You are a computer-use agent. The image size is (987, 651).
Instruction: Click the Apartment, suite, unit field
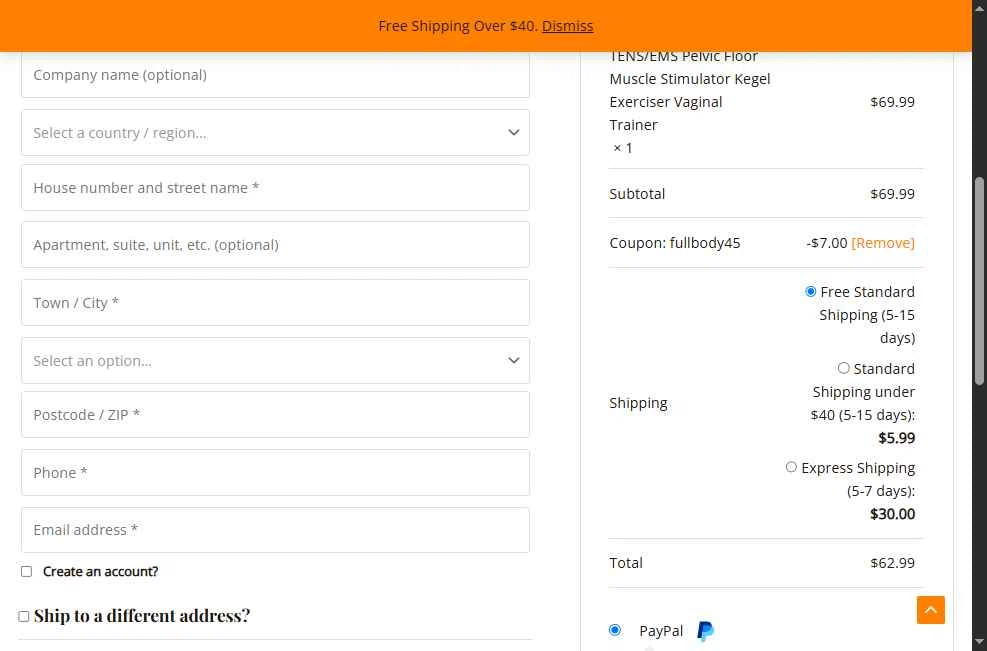(x=275, y=244)
